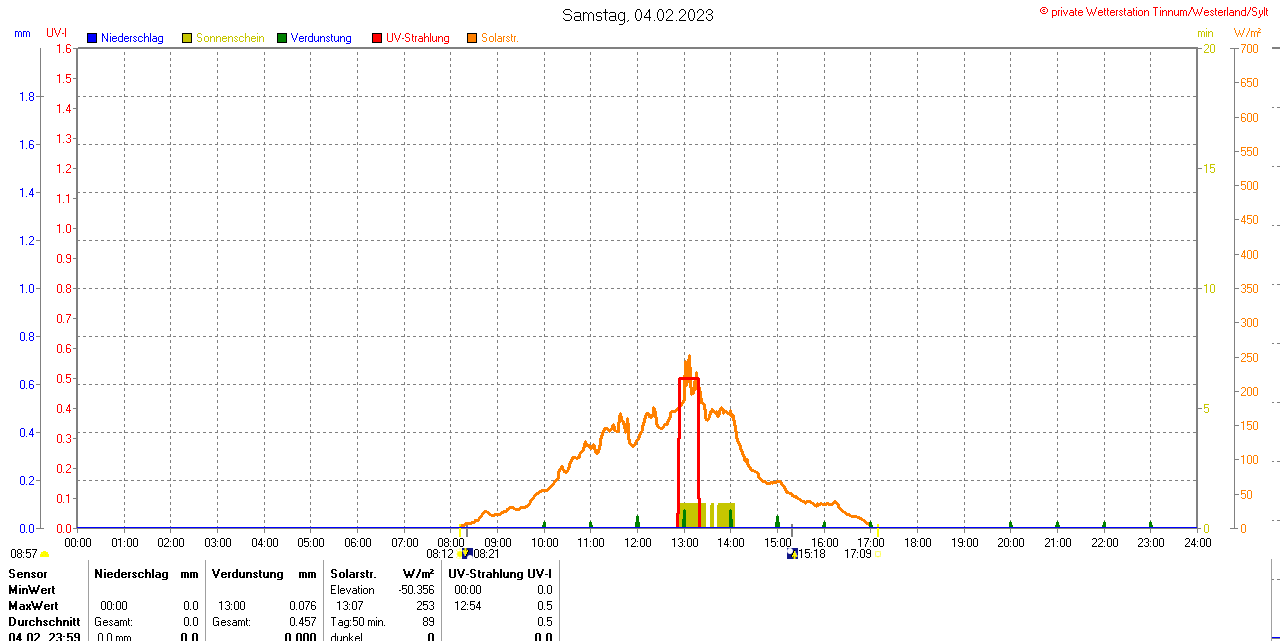This screenshot has height=641, width=1280.
Task: Click the yellow Sonnenschein legend square
Action: click(x=187, y=38)
